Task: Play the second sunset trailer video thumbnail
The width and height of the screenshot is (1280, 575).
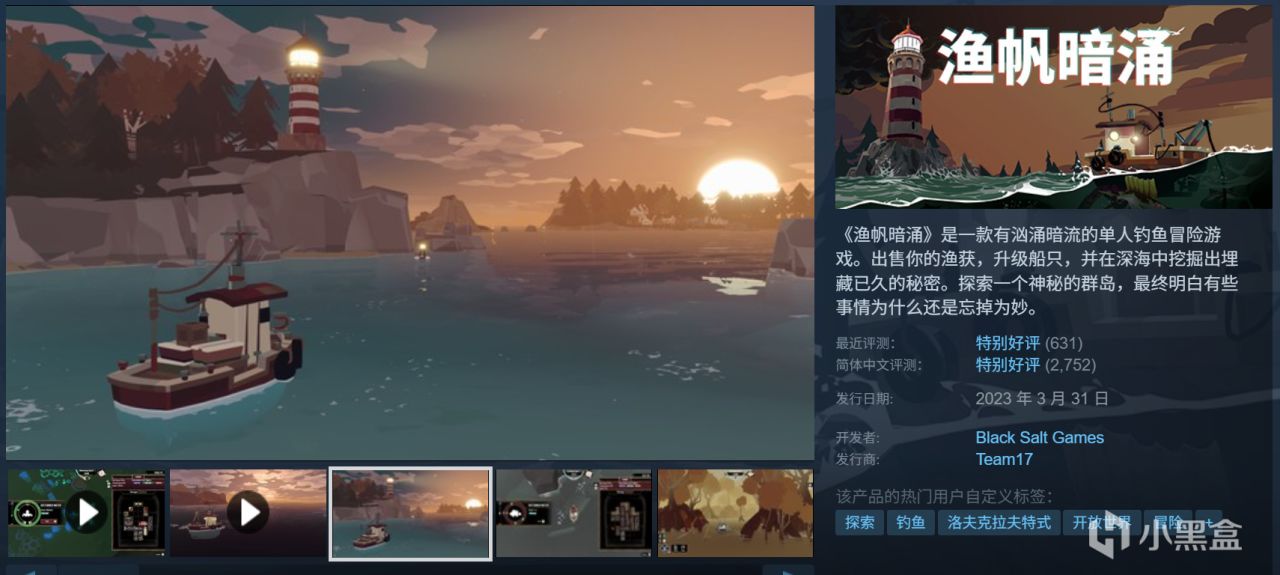Action: [248, 513]
